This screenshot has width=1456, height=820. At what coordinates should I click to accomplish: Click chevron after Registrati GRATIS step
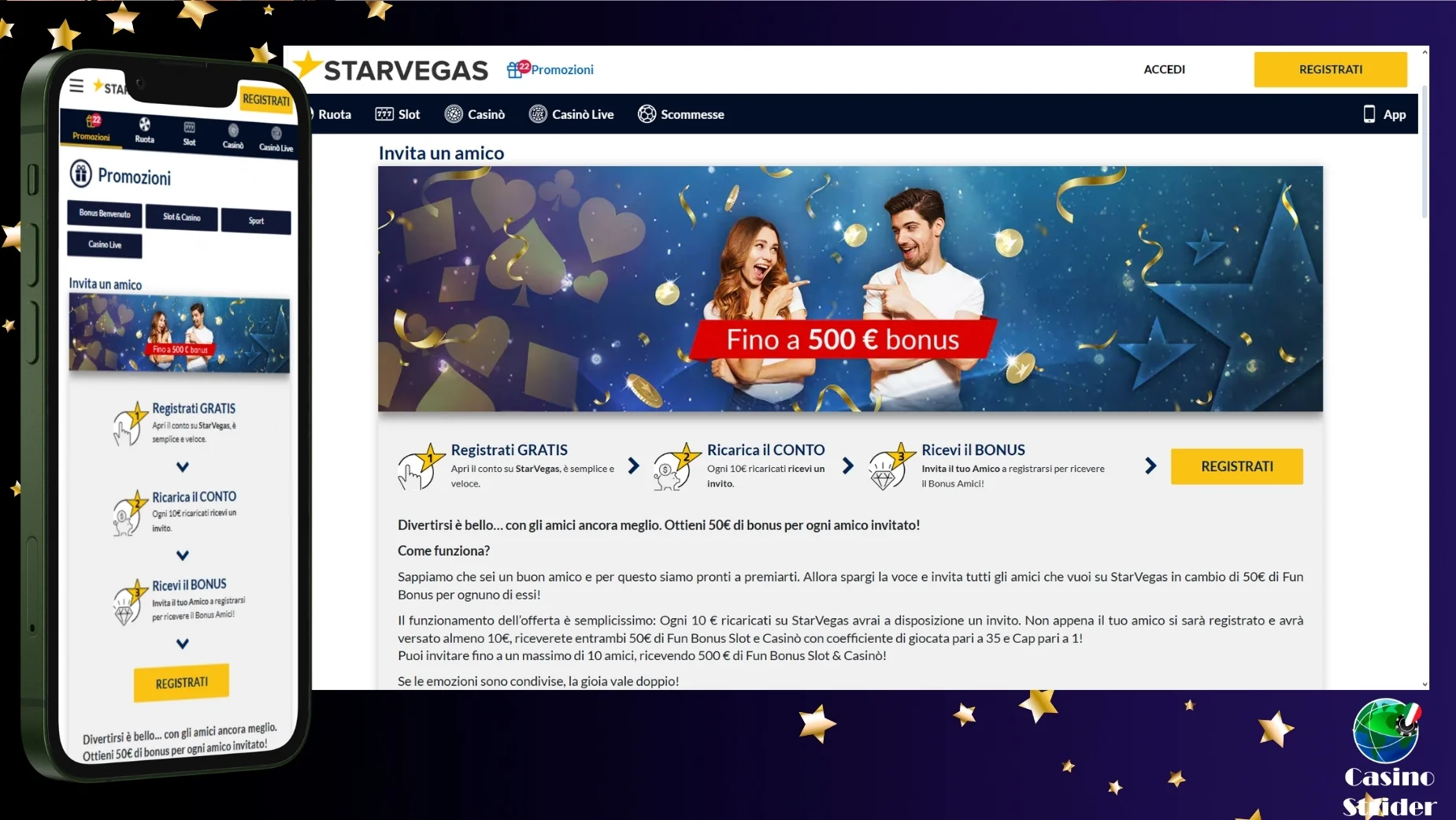click(634, 466)
